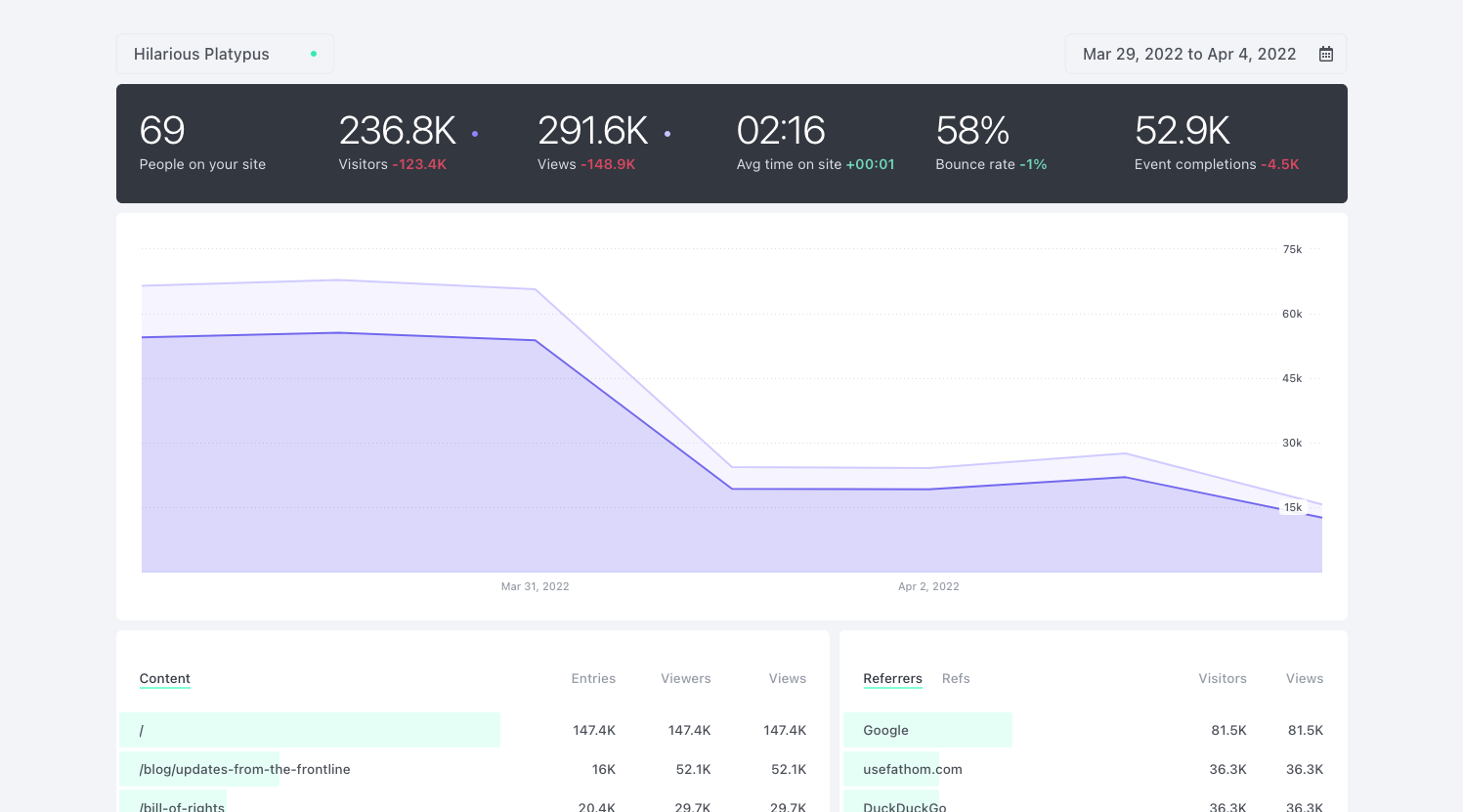Click the 15k y-axis label on chart

(x=1292, y=507)
